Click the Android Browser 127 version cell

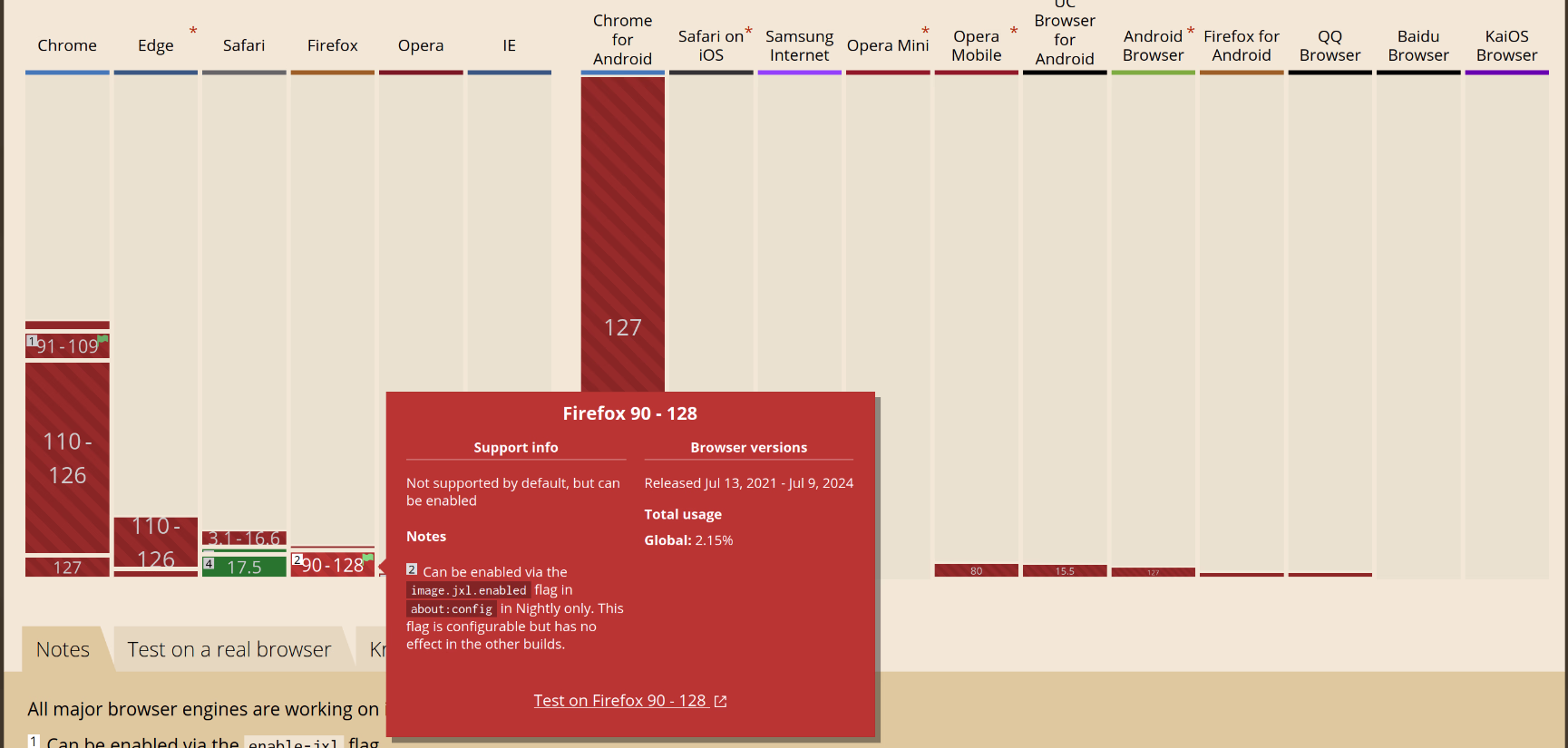(1154, 572)
